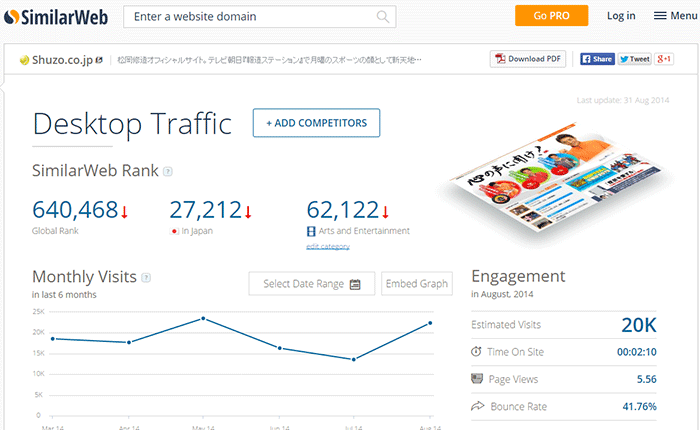Click the Estimated Visits 20K value
The height and width of the screenshot is (430, 700).
pyautogui.click(x=639, y=325)
